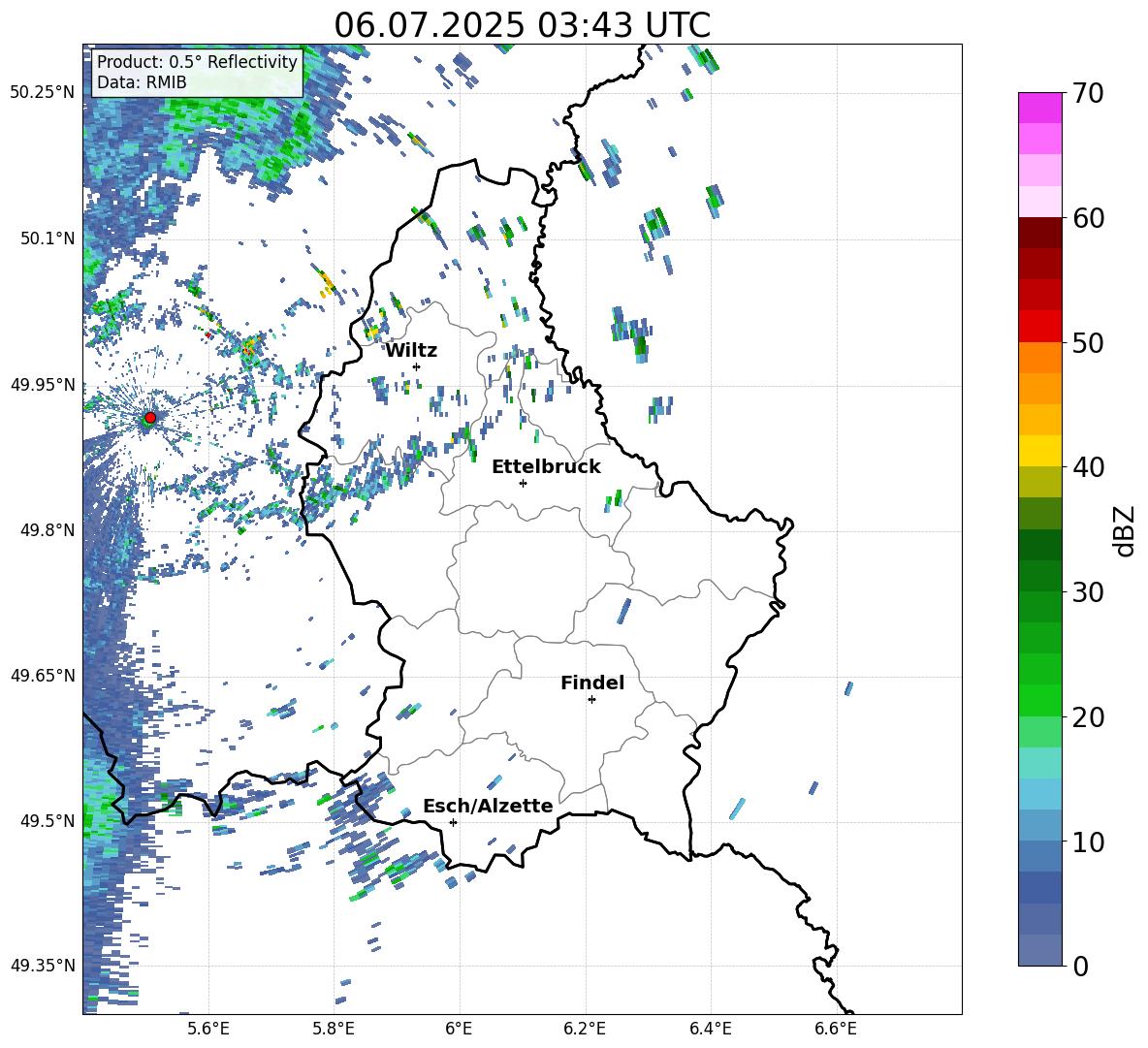Click the Esch/Alzette station cross marker

click(453, 822)
